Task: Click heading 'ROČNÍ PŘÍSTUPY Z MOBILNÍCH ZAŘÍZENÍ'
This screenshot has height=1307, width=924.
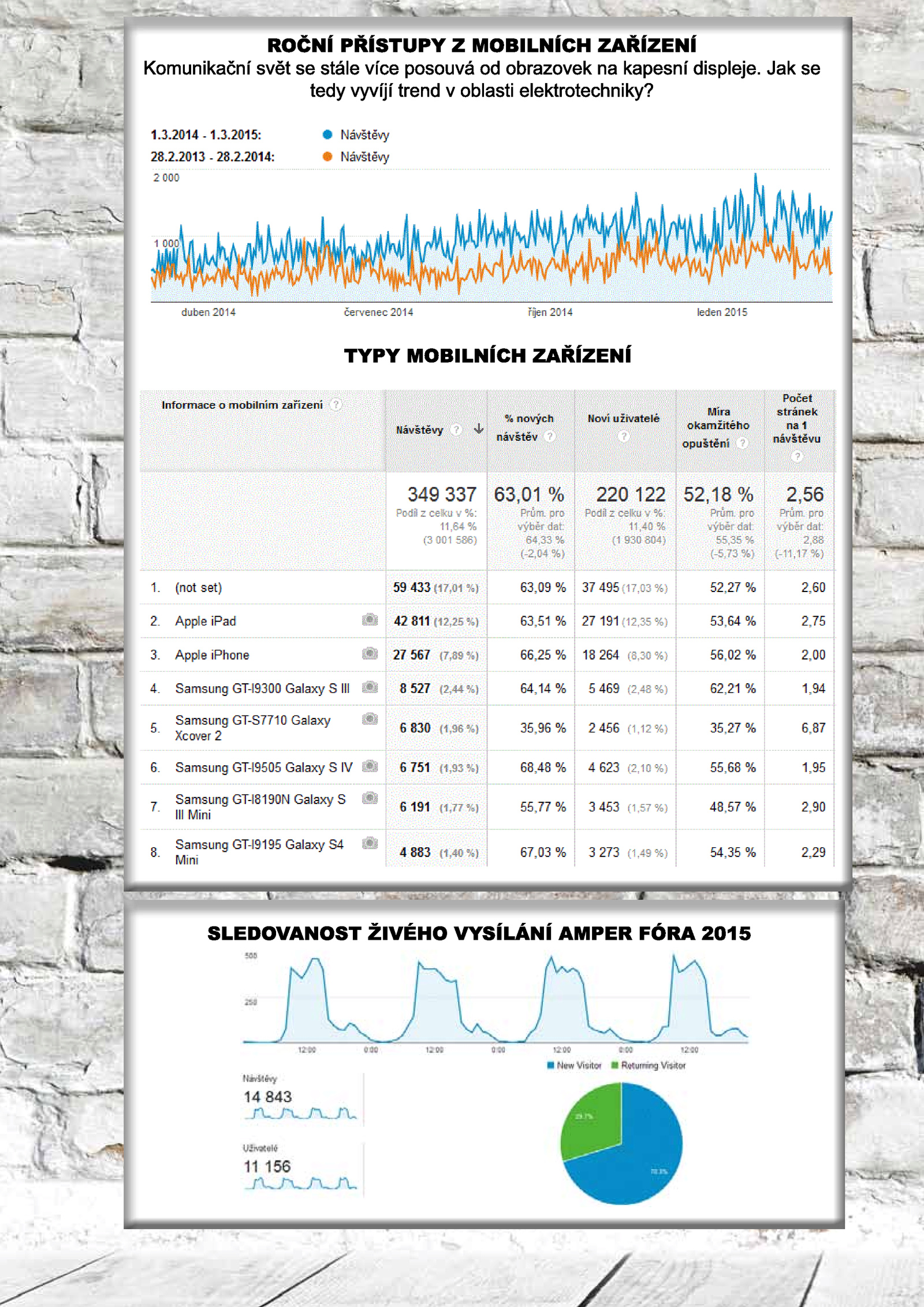Action: (482, 45)
